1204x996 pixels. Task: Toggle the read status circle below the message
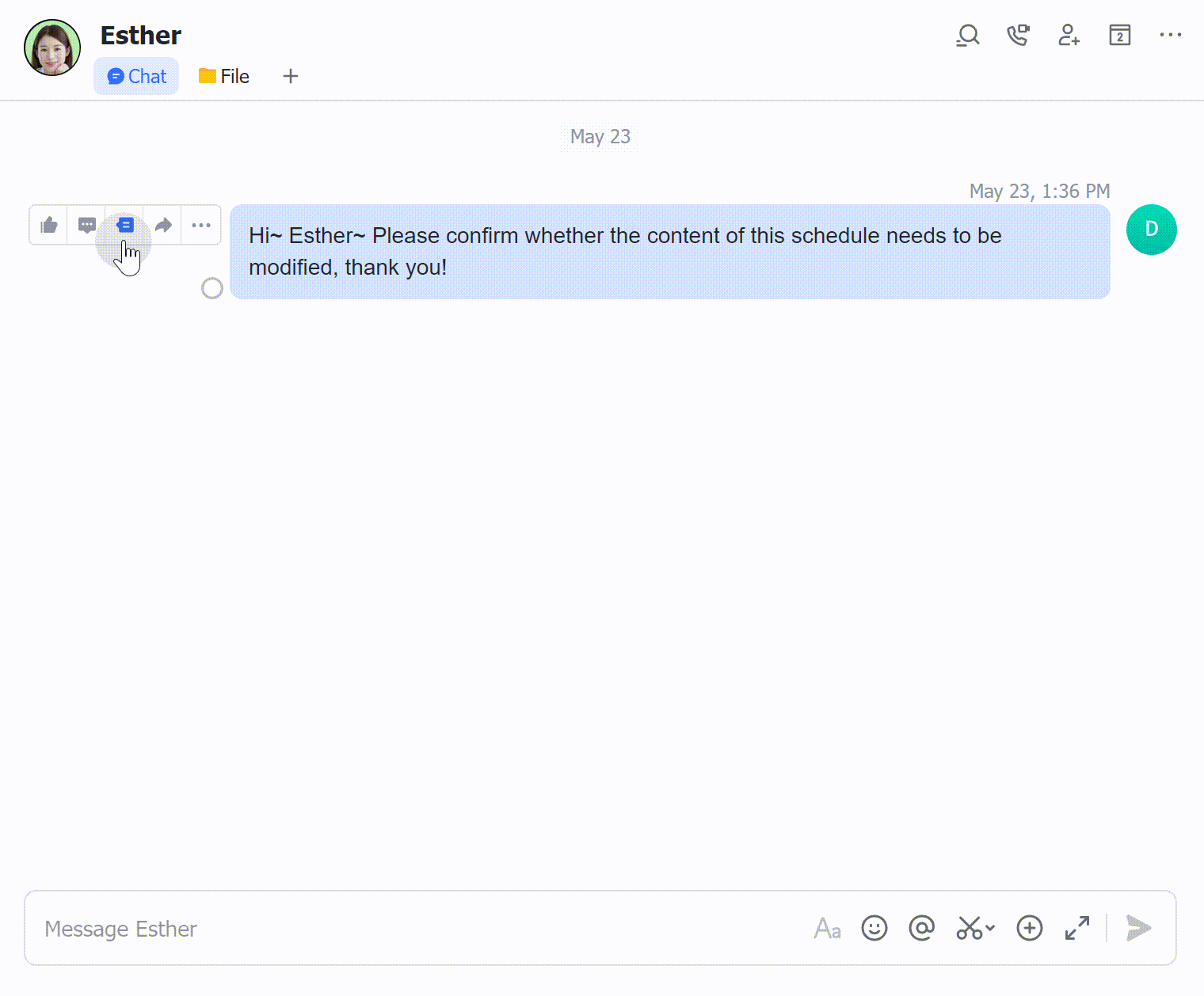(211, 289)
